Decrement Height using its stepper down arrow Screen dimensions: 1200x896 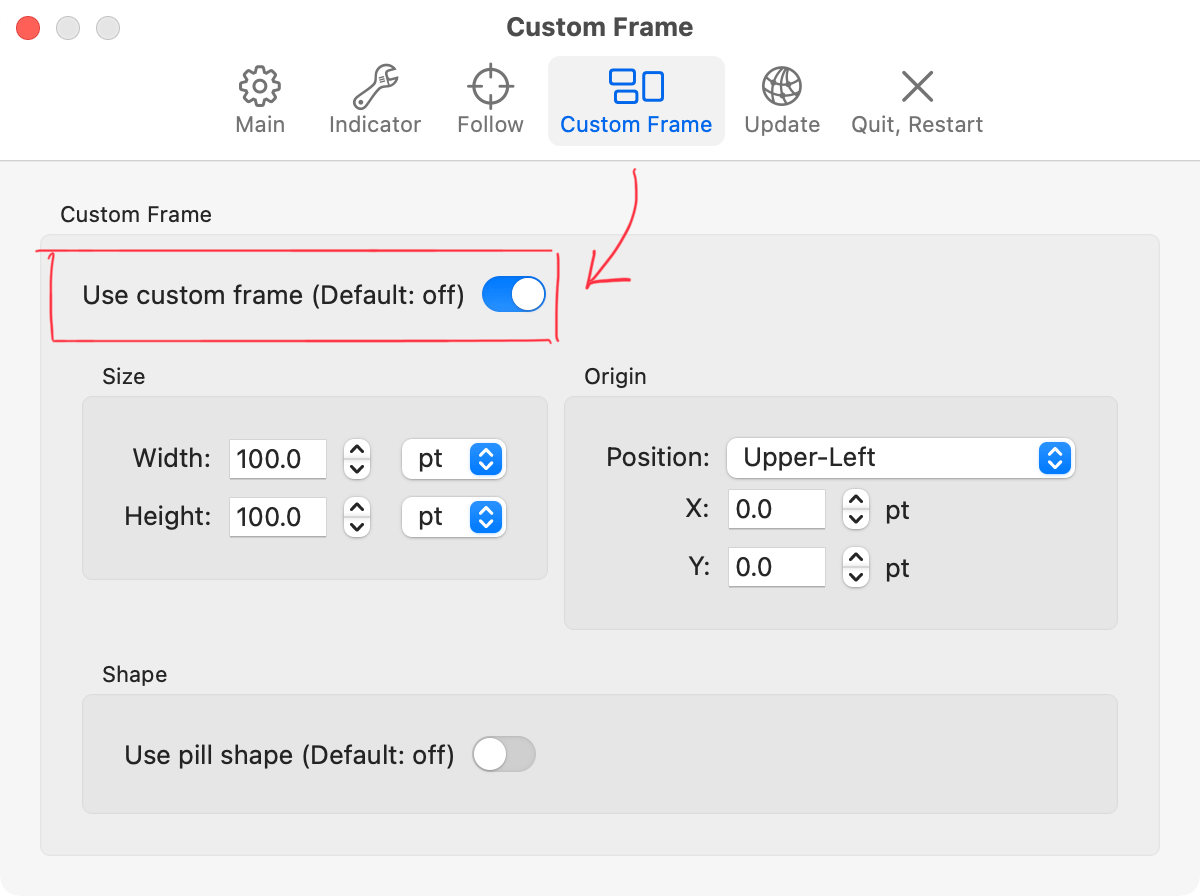tap(357, 525)
